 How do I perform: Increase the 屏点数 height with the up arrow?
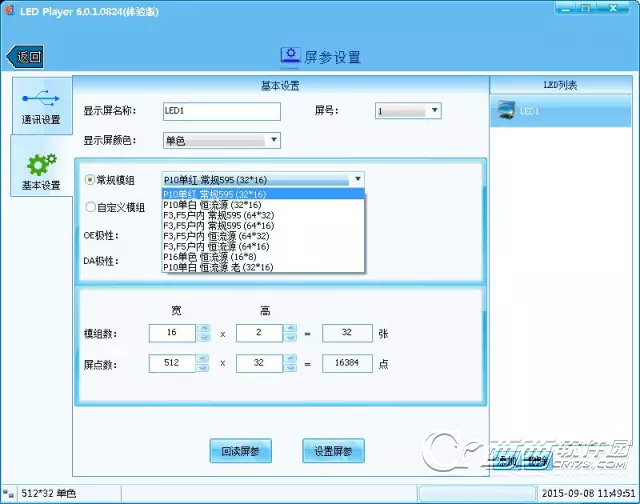pyautogui.click(x=290, y=359)
